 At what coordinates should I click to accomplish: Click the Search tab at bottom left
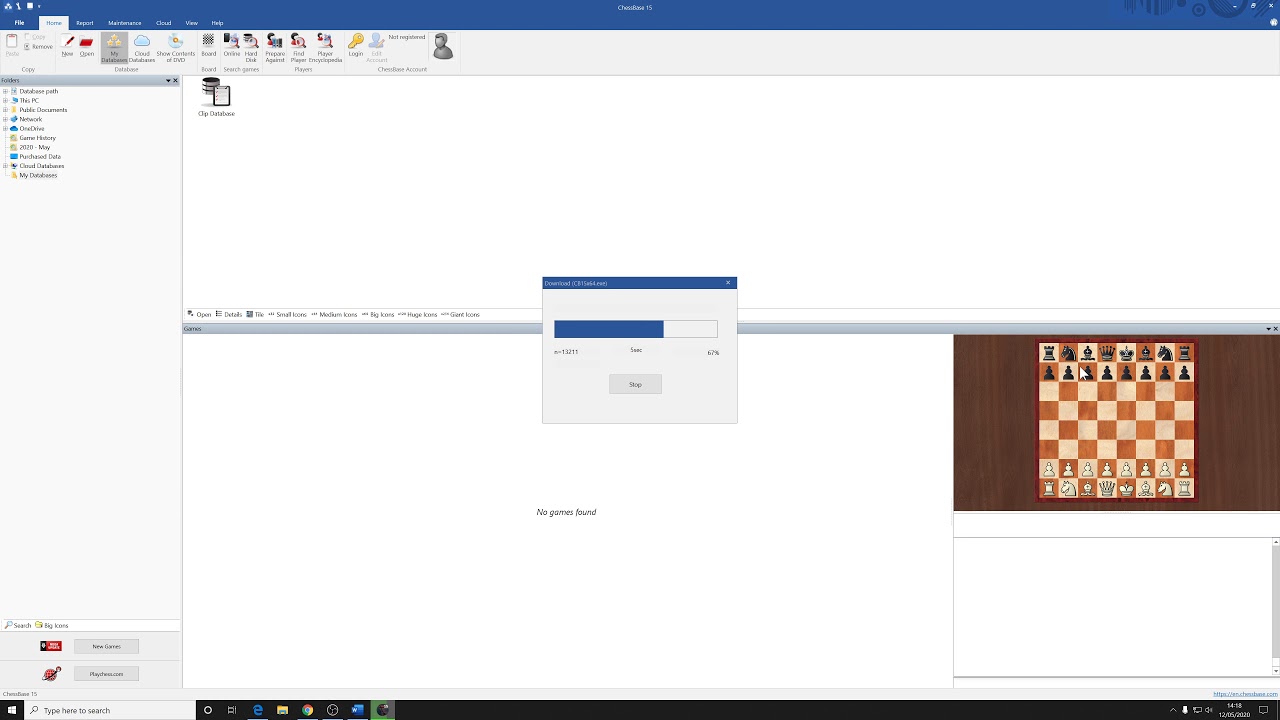(18, 625)
